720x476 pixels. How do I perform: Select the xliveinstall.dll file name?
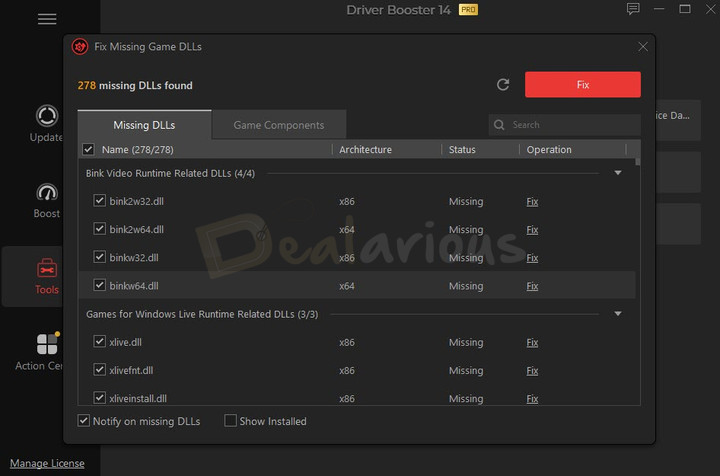(138, 398)
